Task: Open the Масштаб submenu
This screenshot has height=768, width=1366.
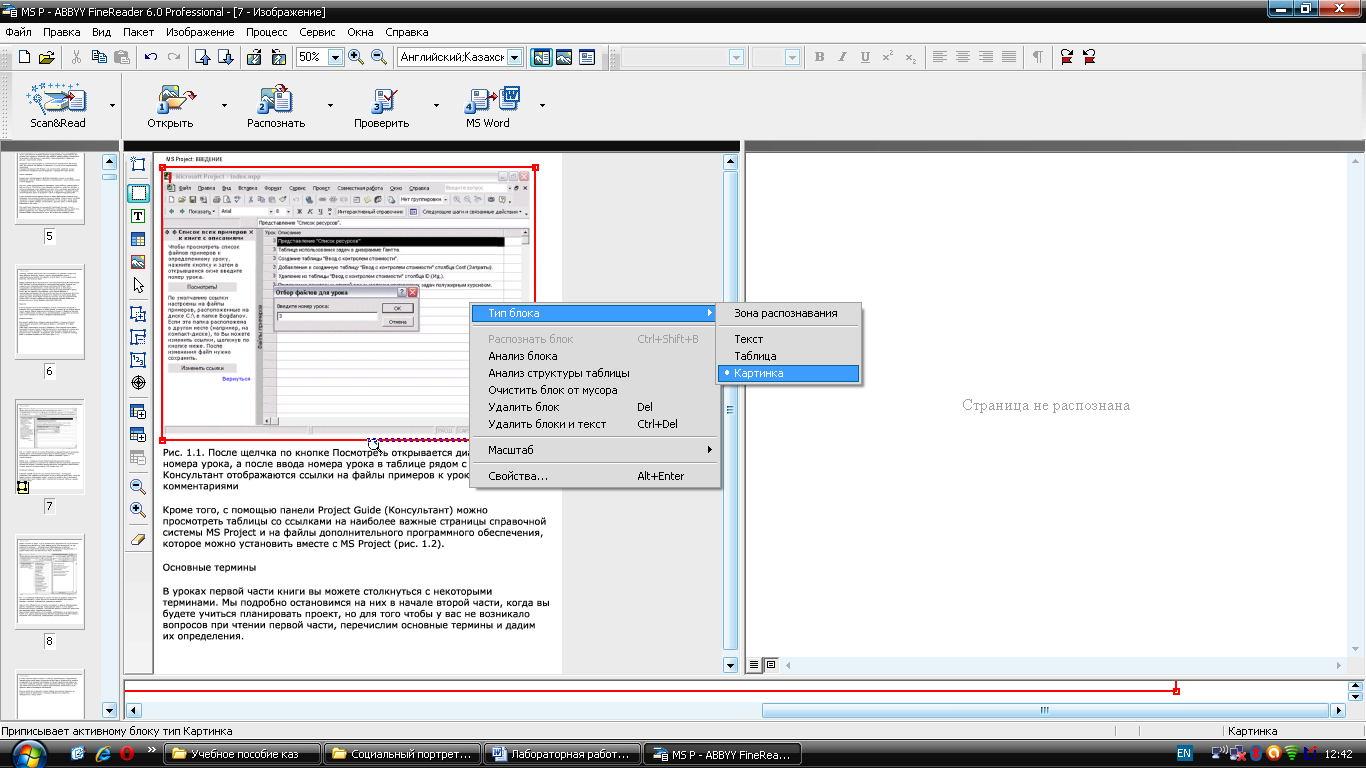Action: click(596, 450)
